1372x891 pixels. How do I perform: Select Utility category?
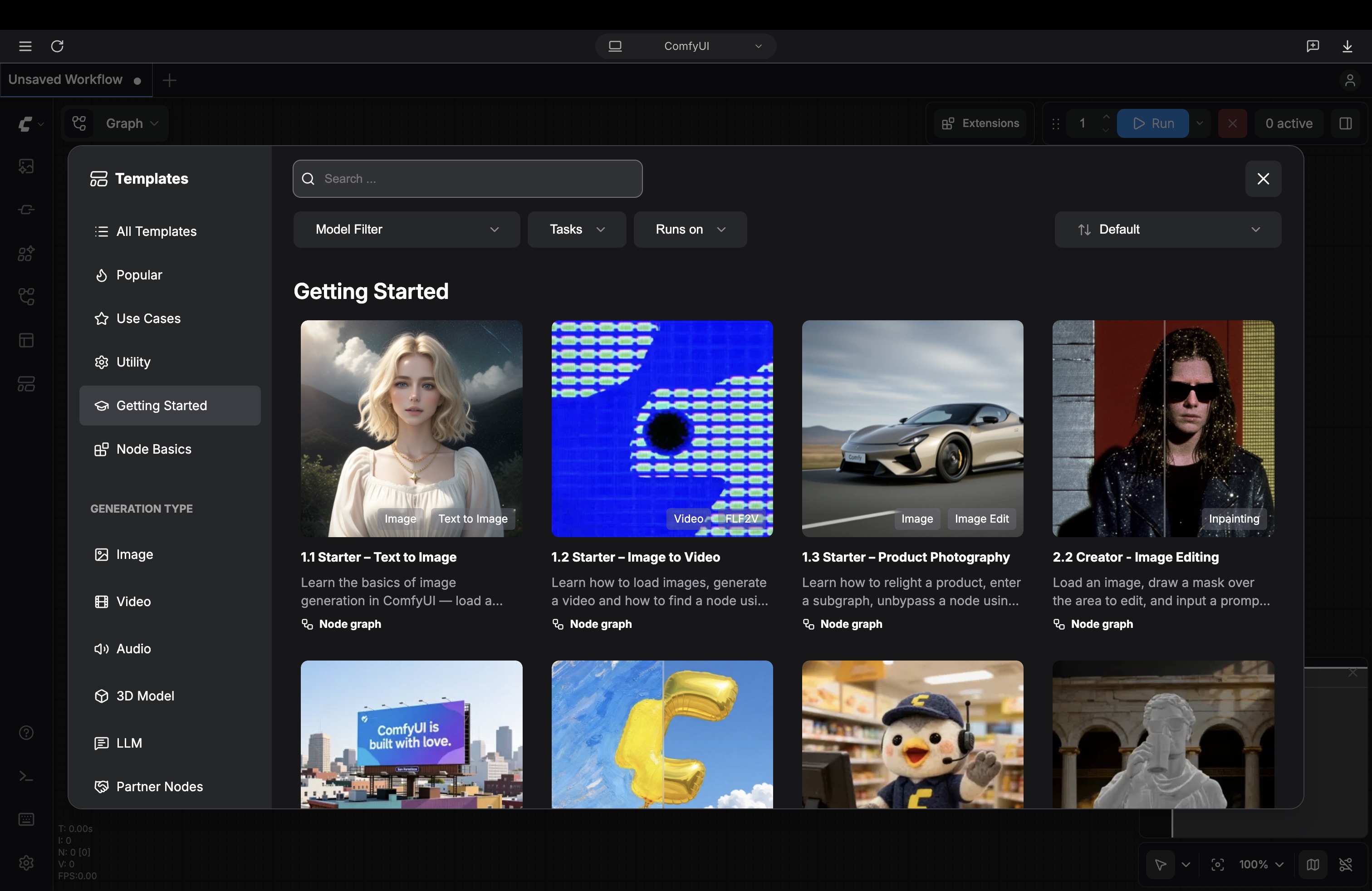click(170, 362)
